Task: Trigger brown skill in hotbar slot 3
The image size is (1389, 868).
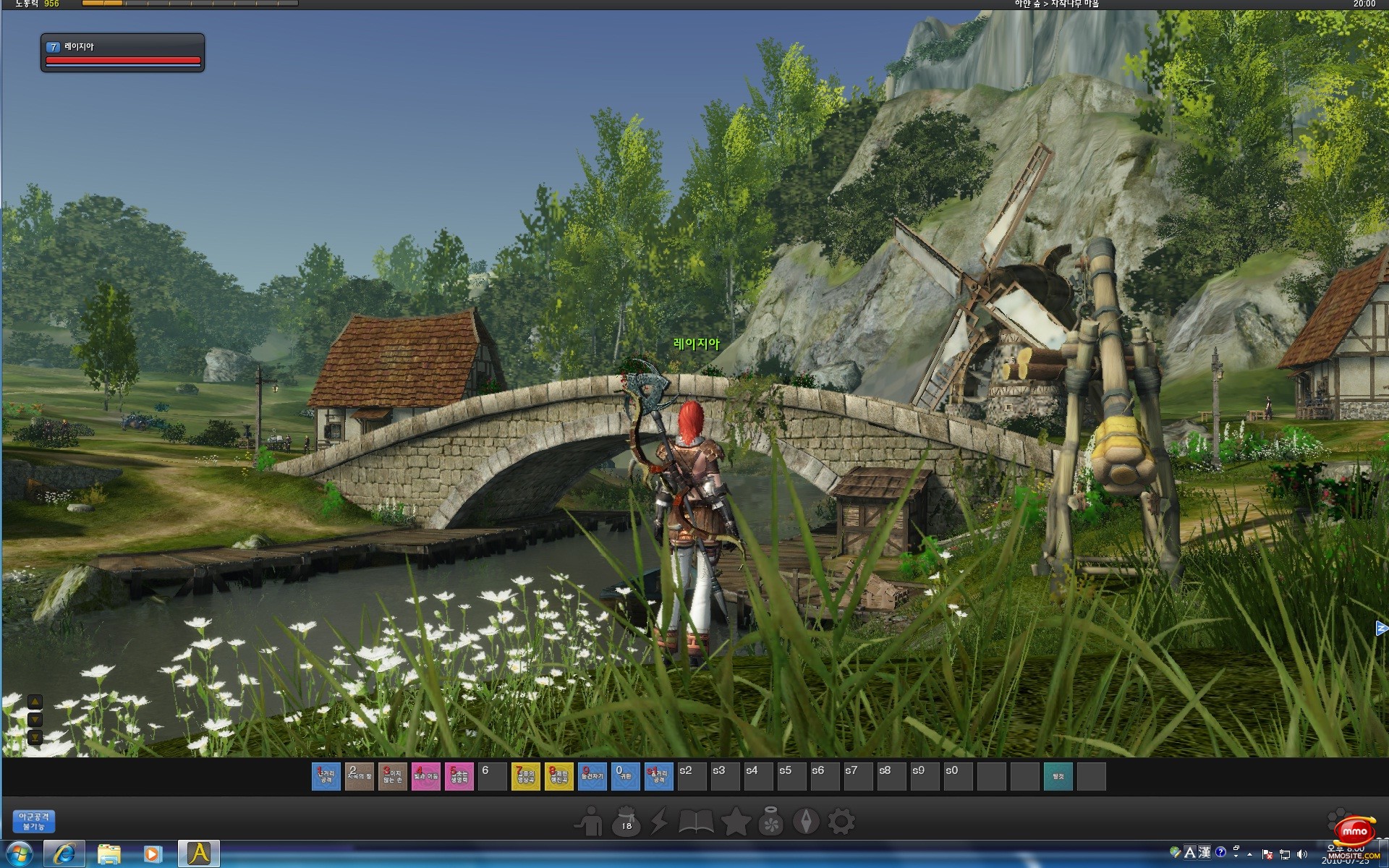Action: point(393,777)
